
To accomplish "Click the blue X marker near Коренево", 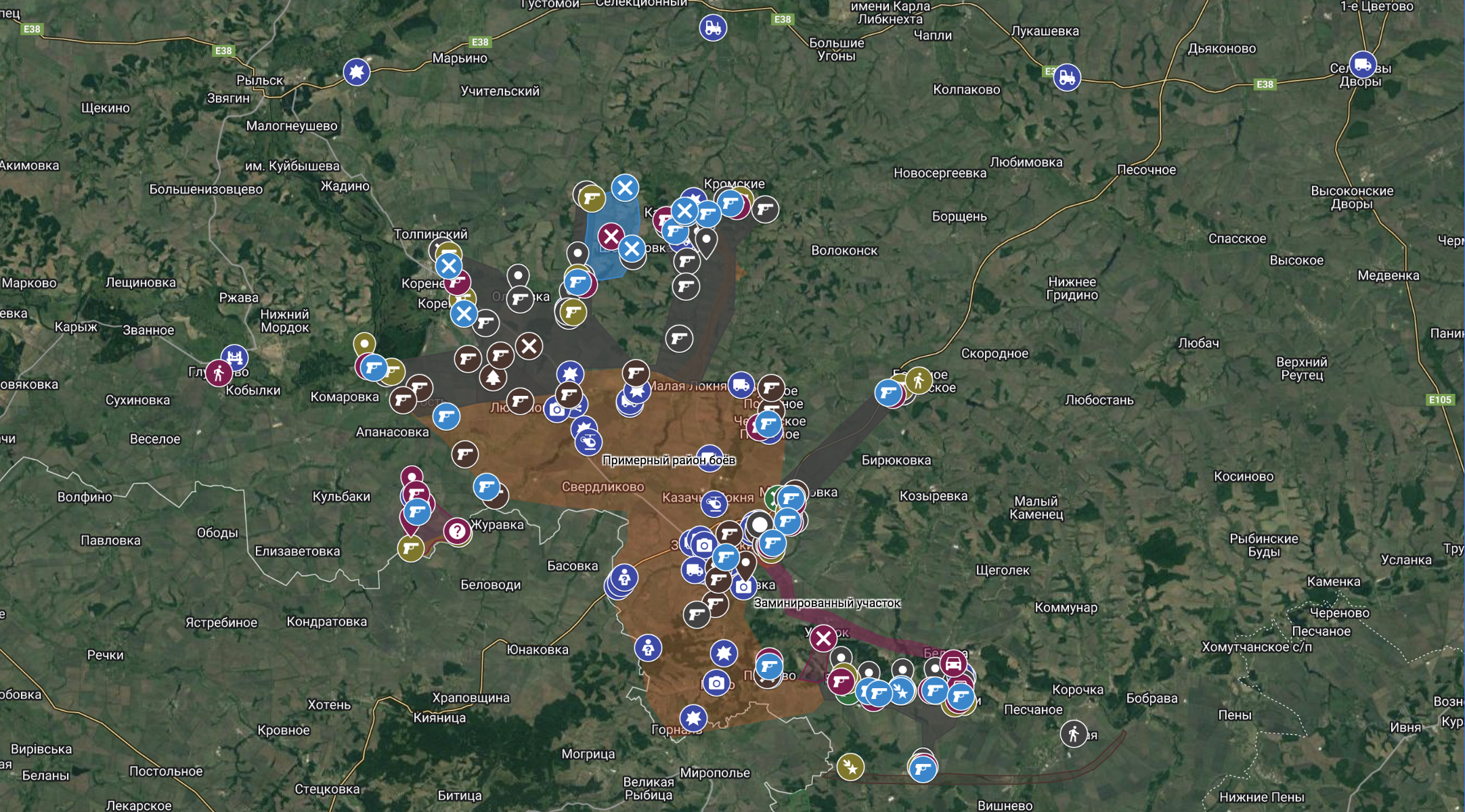I will 448,266.
